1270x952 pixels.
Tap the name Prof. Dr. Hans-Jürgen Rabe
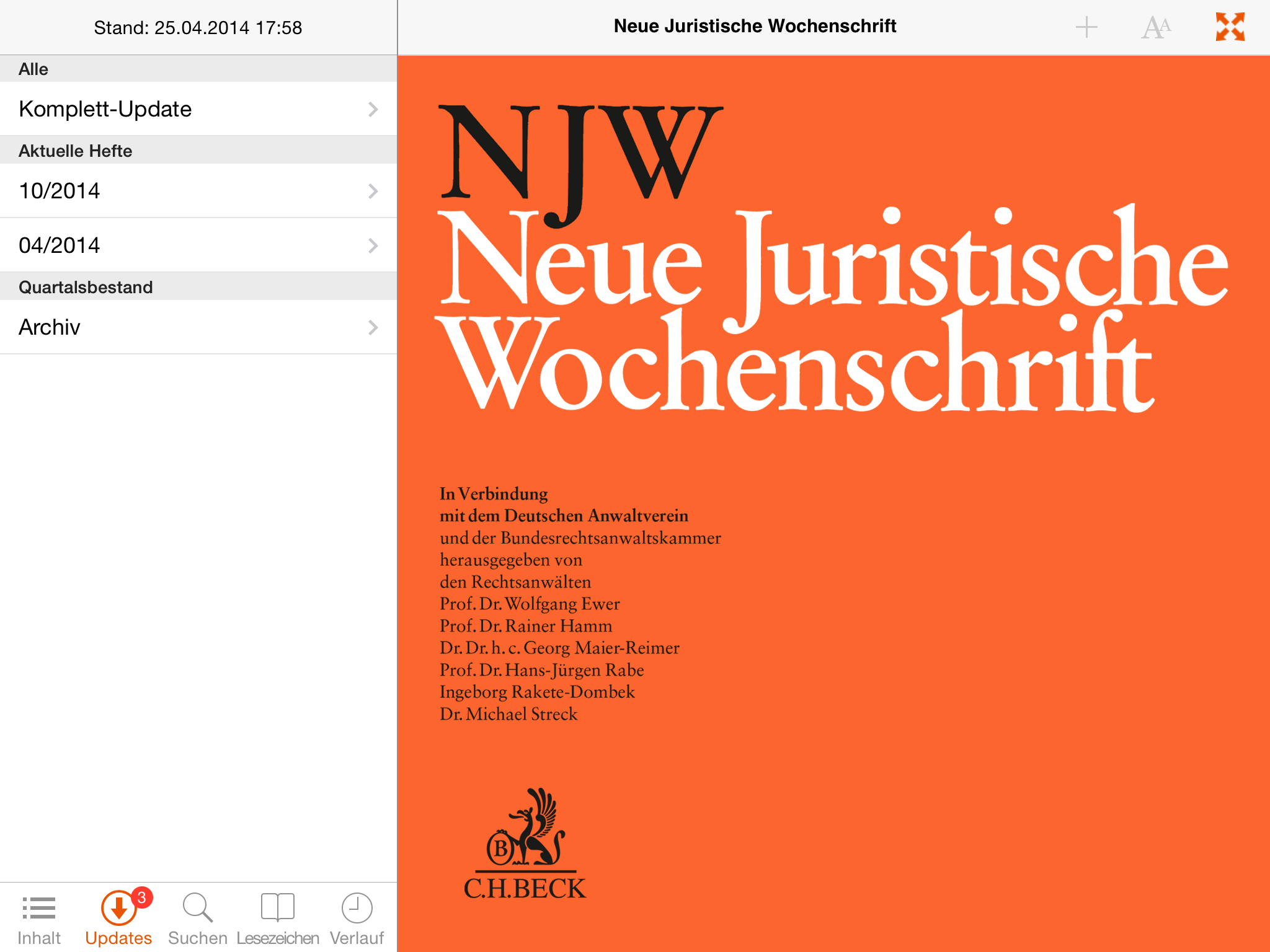[541, 670]
